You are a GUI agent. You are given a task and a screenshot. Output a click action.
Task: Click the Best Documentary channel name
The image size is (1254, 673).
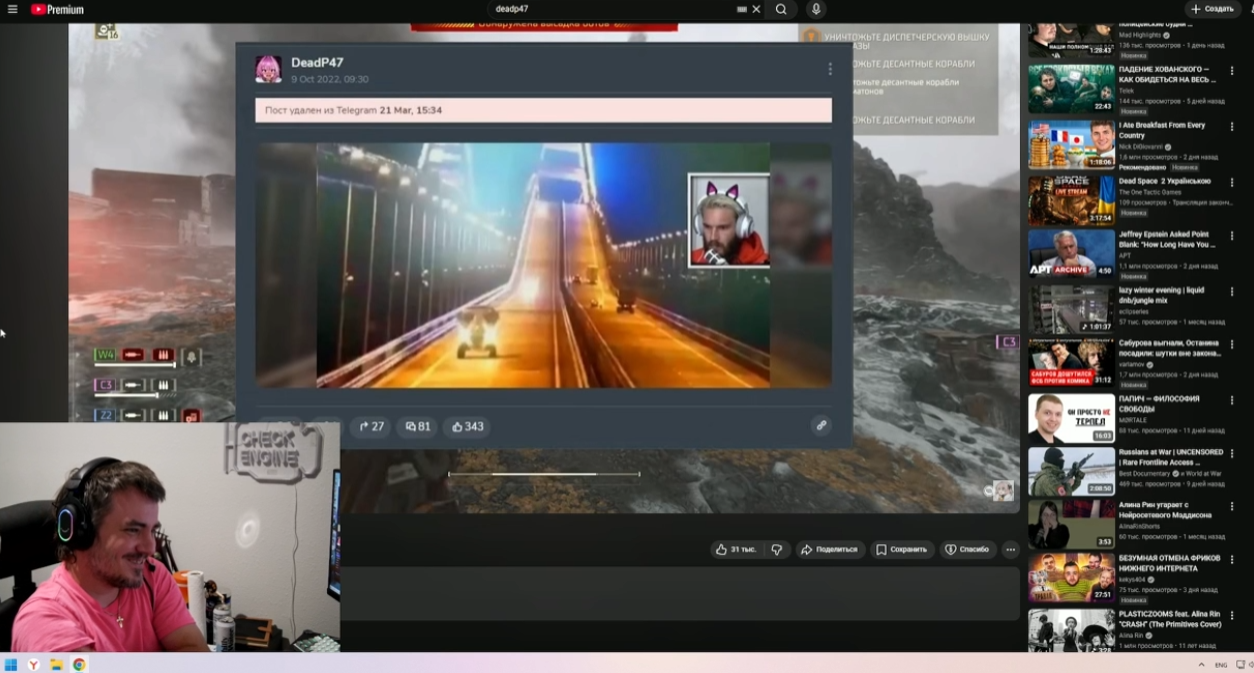[x=1146, y=473]
